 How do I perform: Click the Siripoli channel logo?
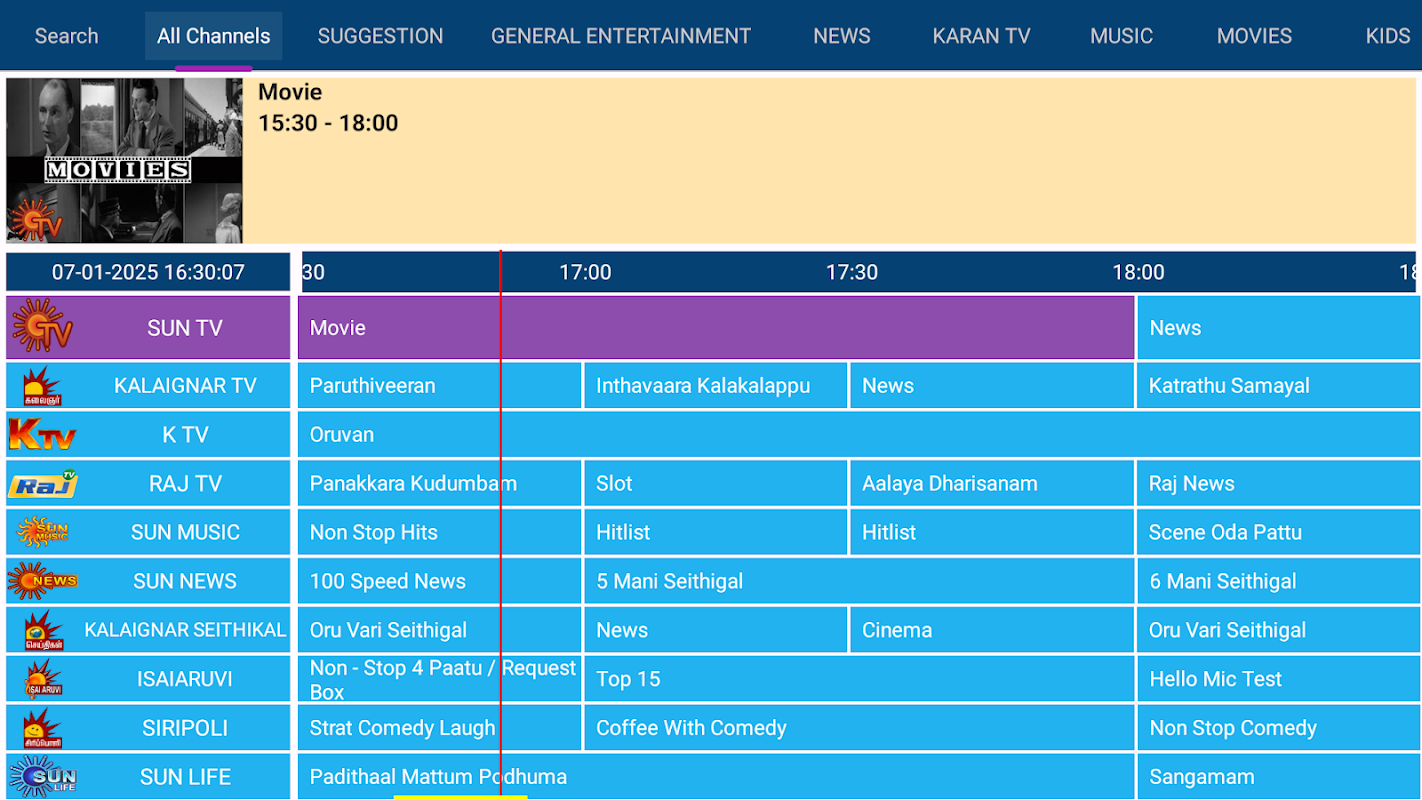[42, 728]
